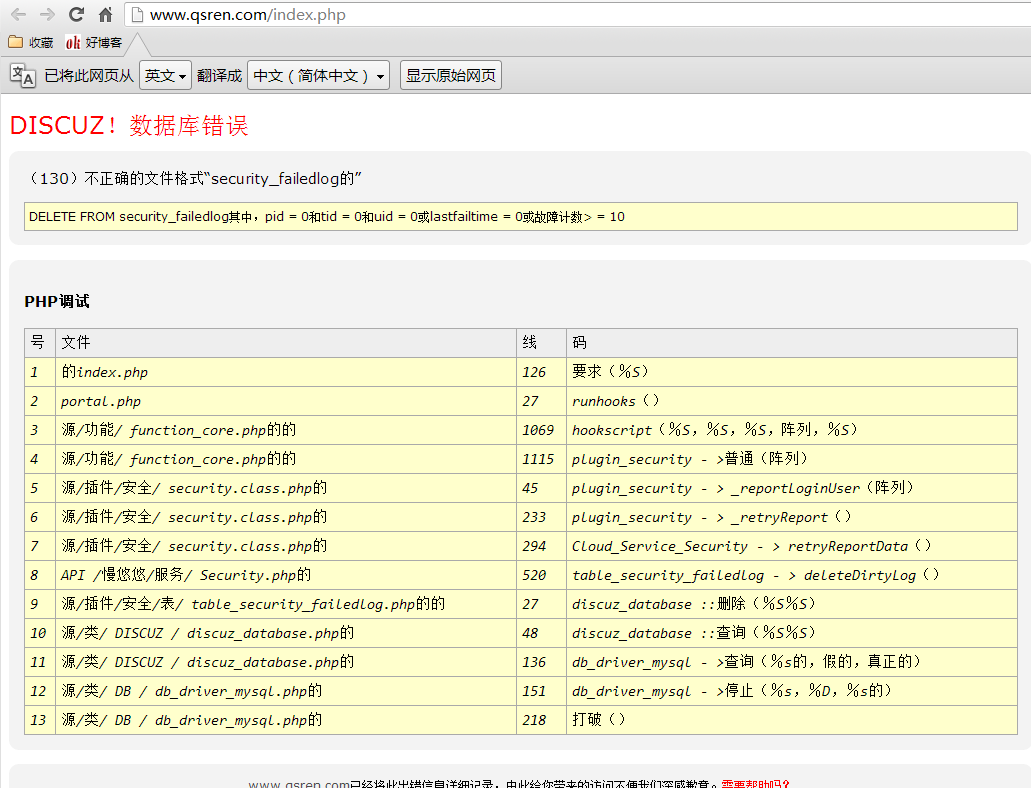Select the table_security_failedlog.php file cell

coord(285,603)
